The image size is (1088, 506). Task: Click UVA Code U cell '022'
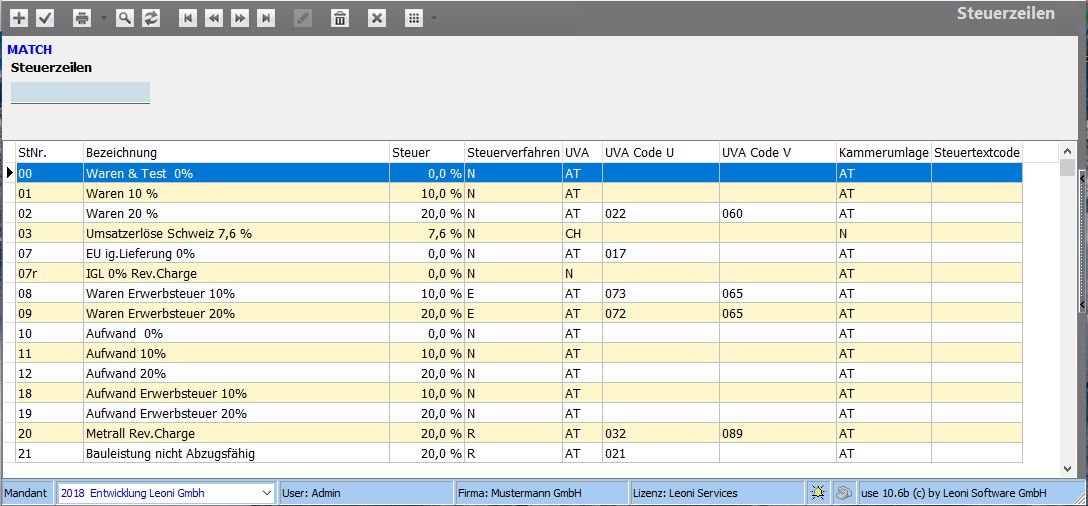[x=661, y=214]
